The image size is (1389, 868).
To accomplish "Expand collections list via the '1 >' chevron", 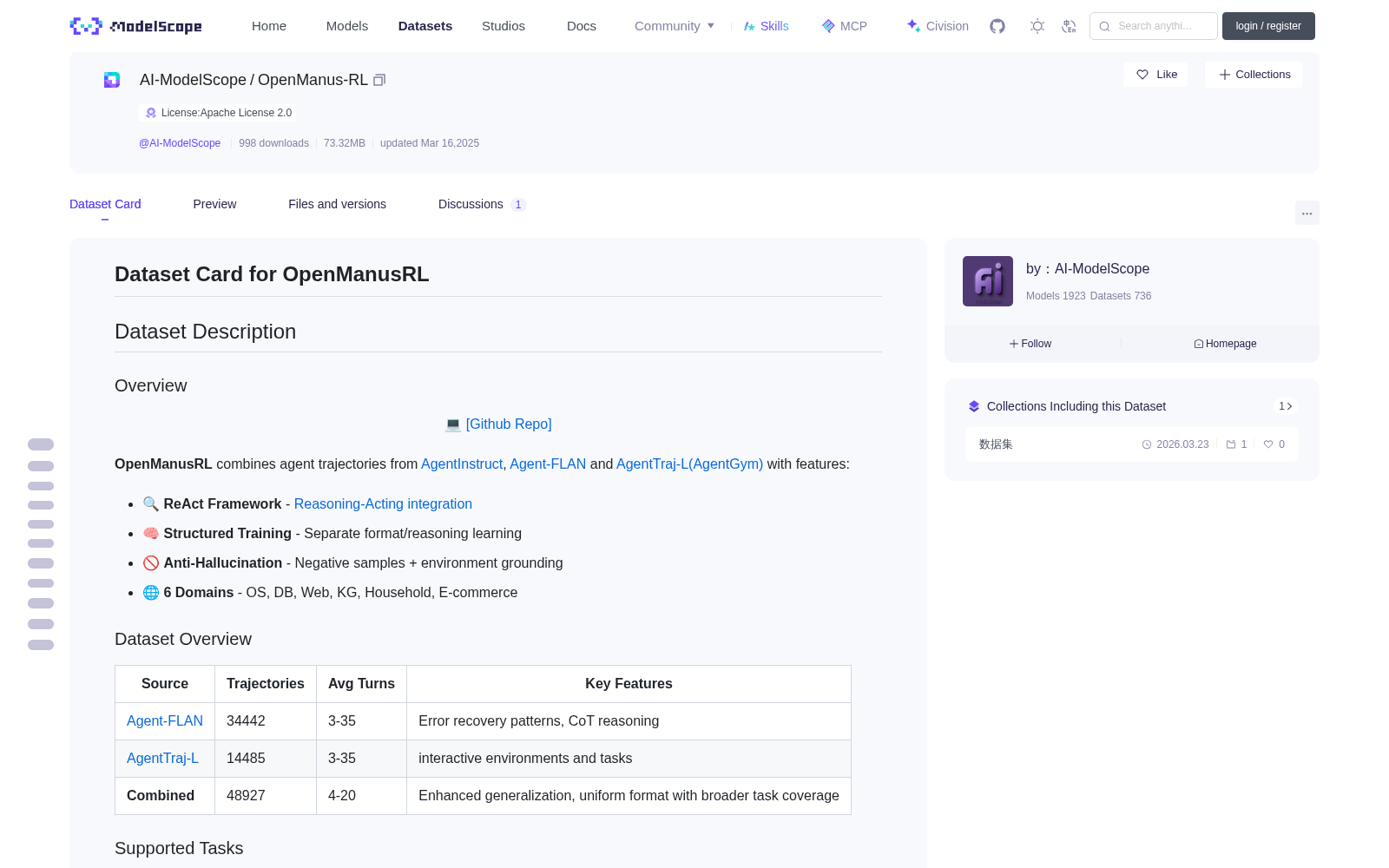I will 1286,406.
